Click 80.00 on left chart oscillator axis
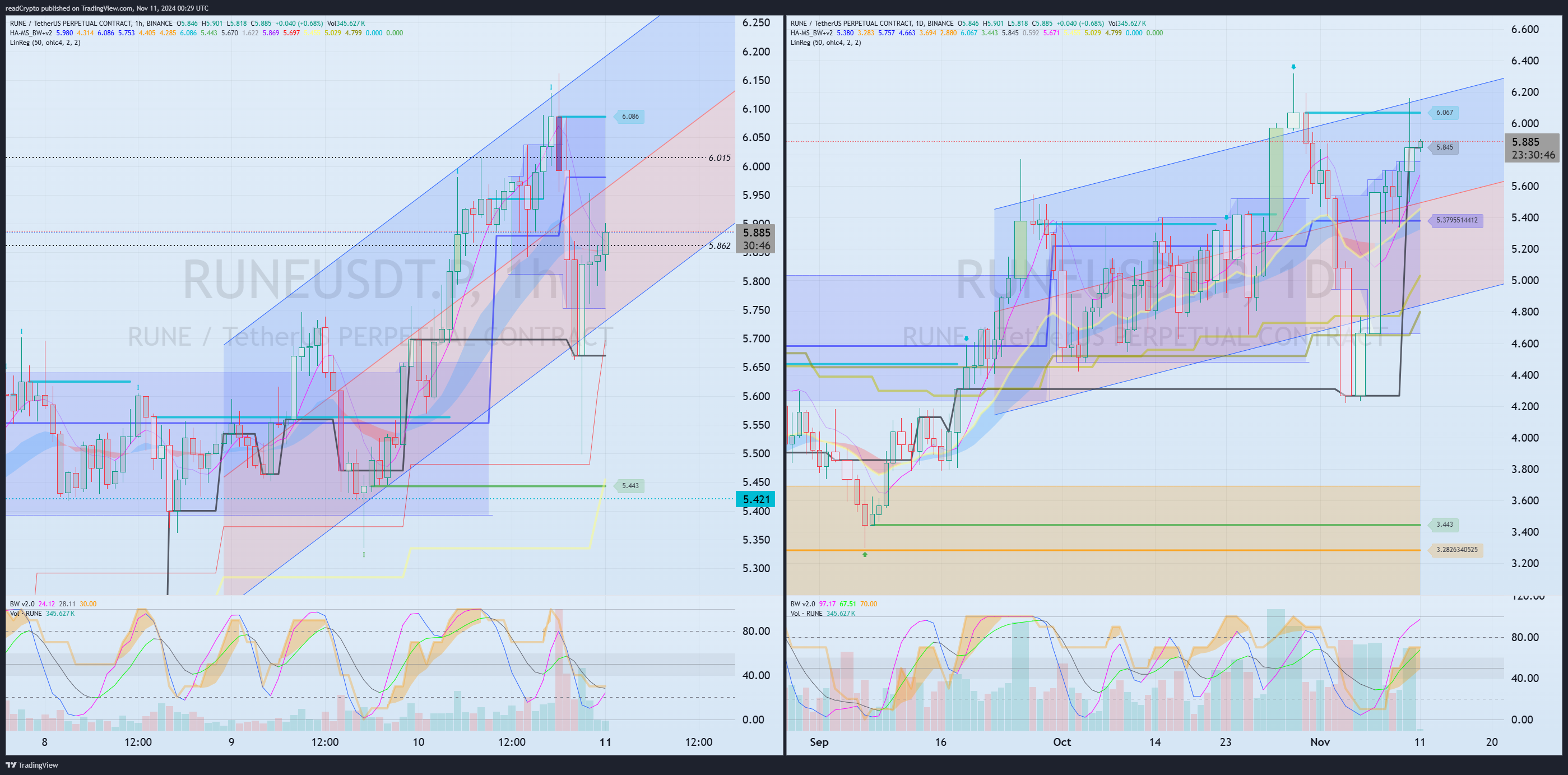1568x775 pixels. 756,632
